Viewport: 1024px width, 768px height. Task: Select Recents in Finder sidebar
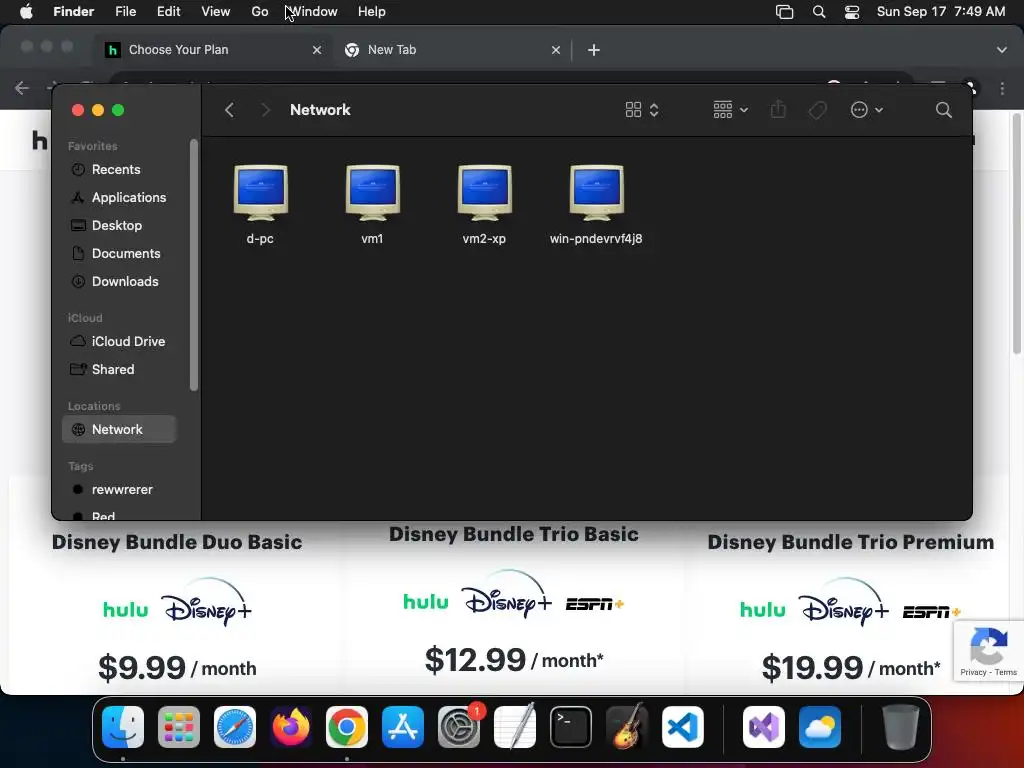coord(118,170)
